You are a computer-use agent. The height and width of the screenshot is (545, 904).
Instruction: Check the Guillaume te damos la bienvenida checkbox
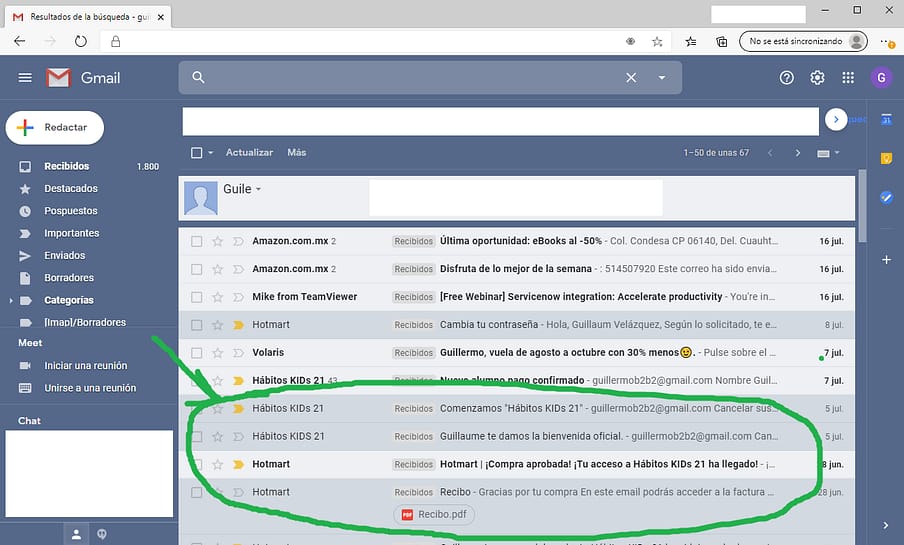pyautogui.click(x=197, y=437)
